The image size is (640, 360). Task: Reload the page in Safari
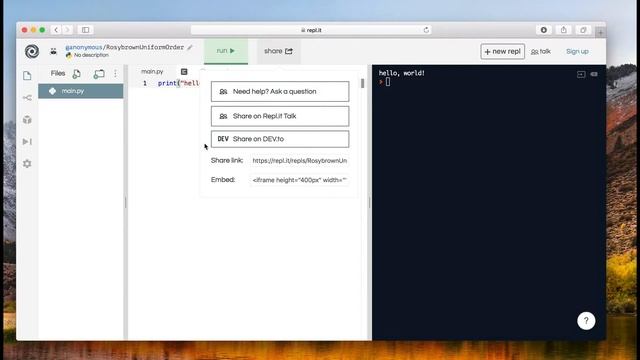click(x=426, y=30)
